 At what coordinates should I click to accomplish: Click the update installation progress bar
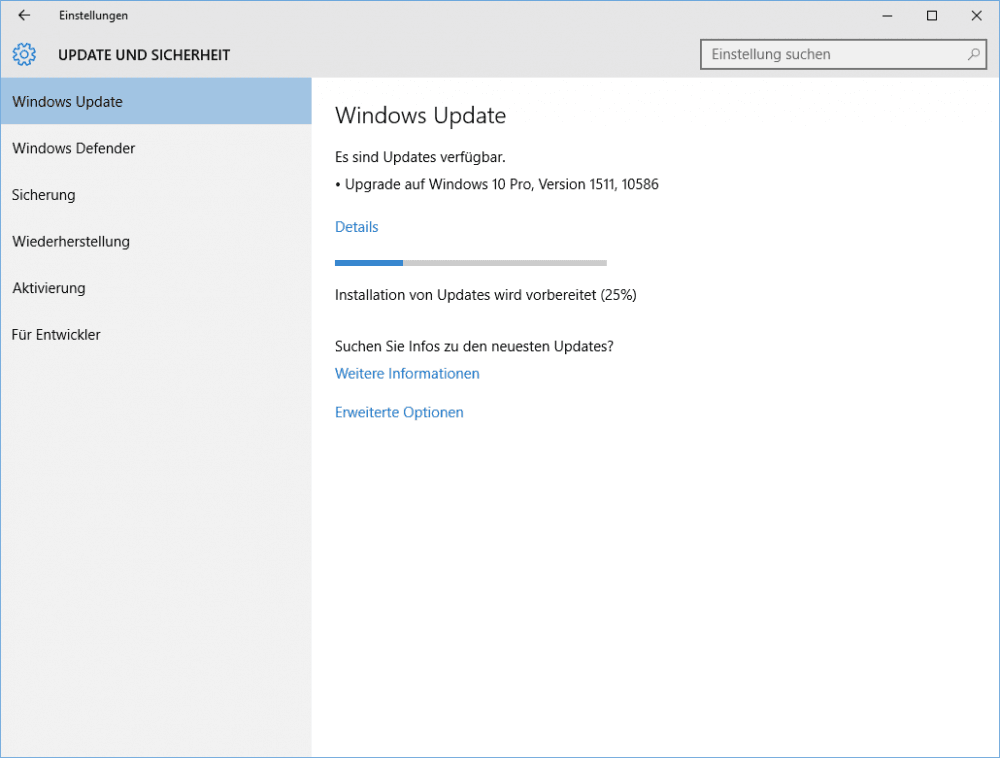click(471, 263)
